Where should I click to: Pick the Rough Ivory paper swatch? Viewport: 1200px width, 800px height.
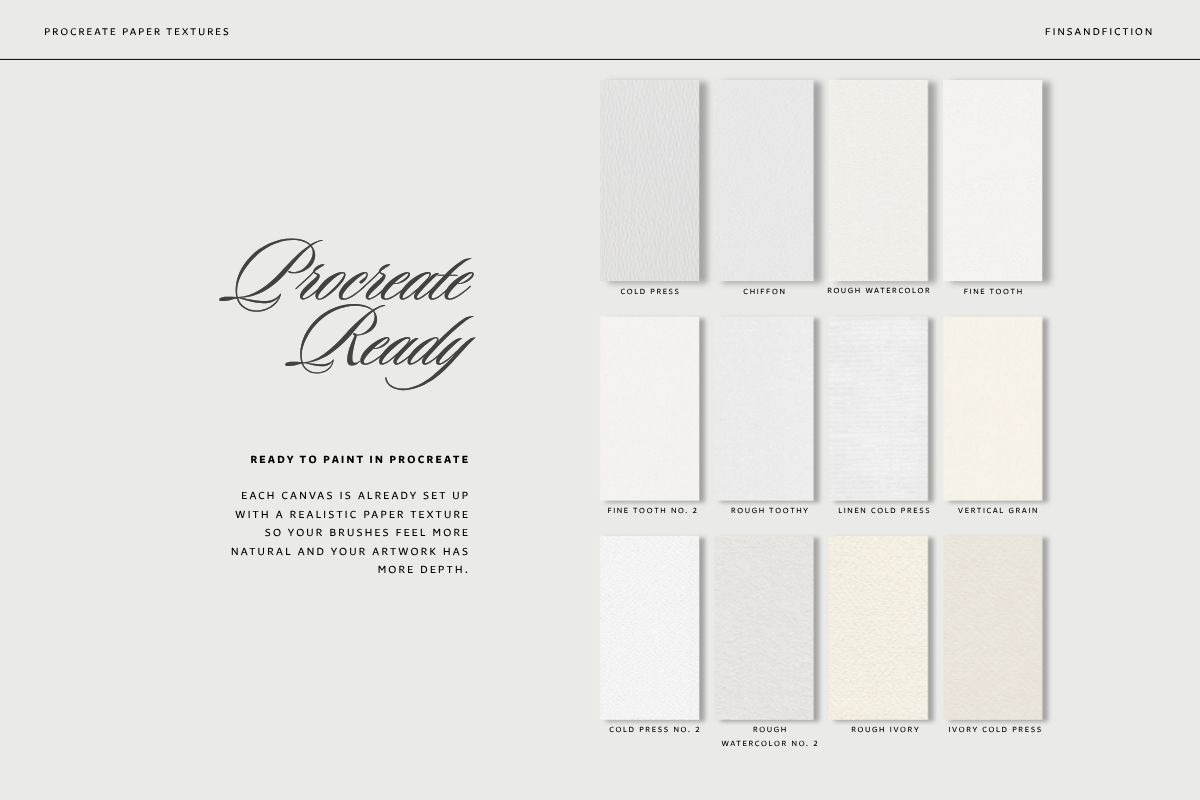point(878,627)
